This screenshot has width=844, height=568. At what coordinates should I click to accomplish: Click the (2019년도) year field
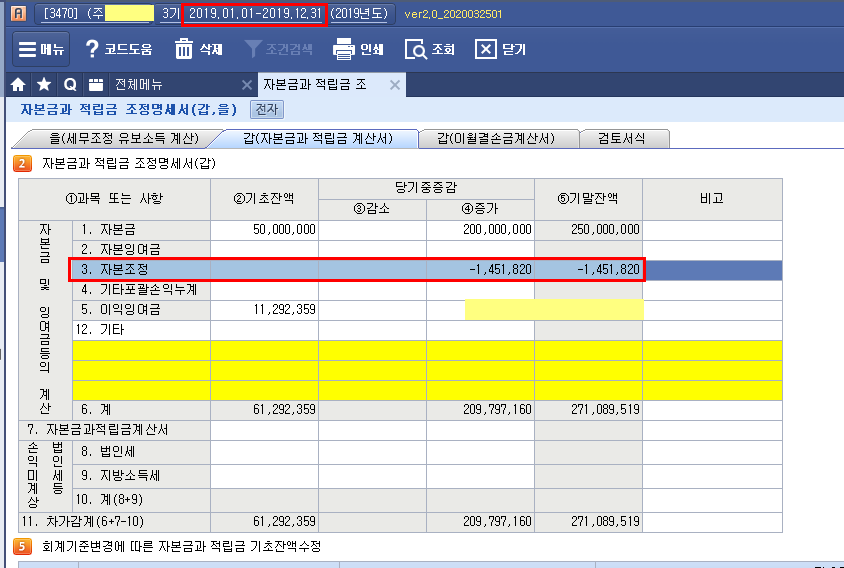(x=359, y=13)
